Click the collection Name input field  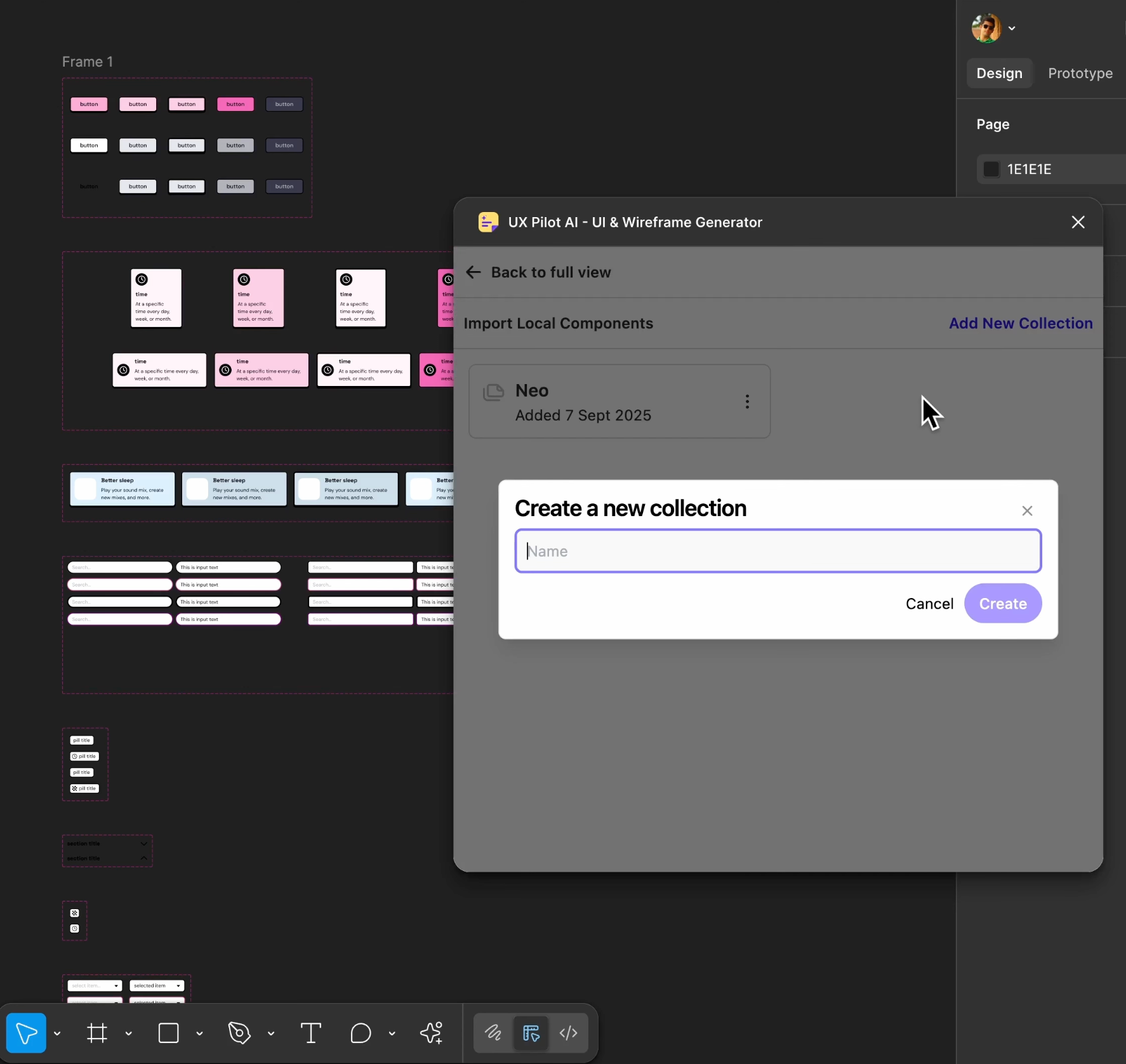pyautogui.click(x=778, y=551)
